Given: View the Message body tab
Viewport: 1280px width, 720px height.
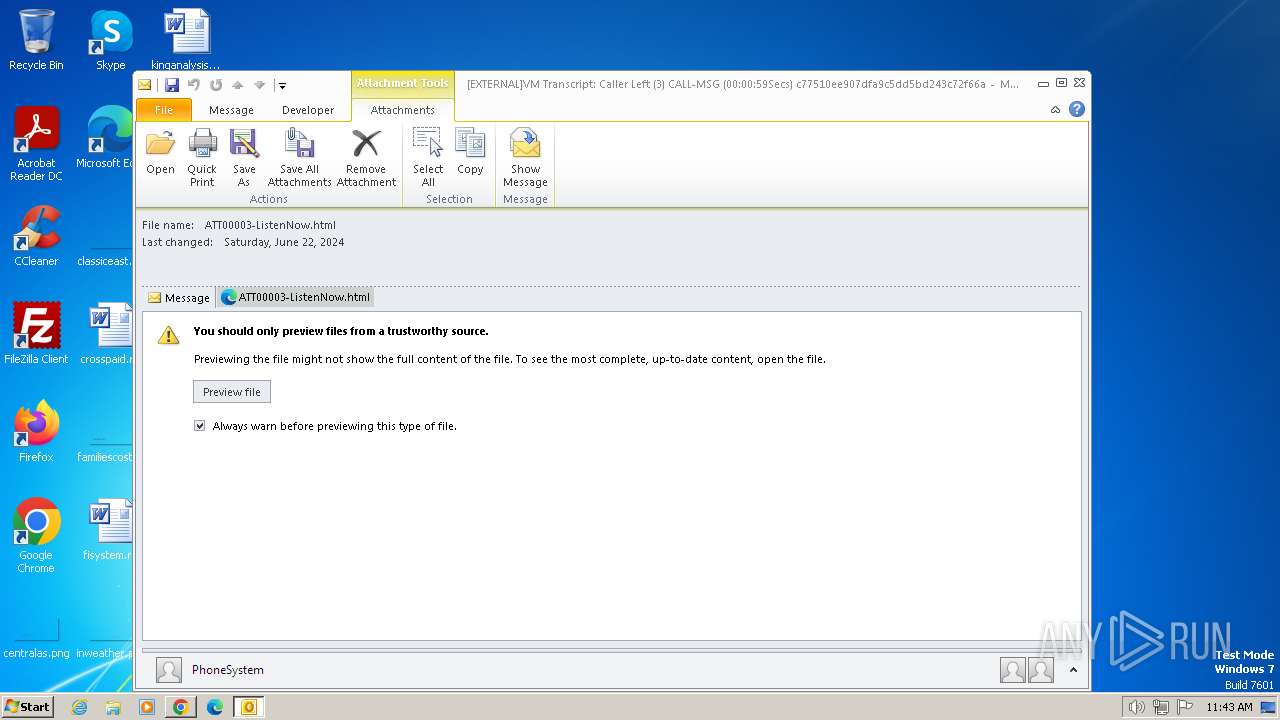Looking at the screenshot, I should 179,297.
